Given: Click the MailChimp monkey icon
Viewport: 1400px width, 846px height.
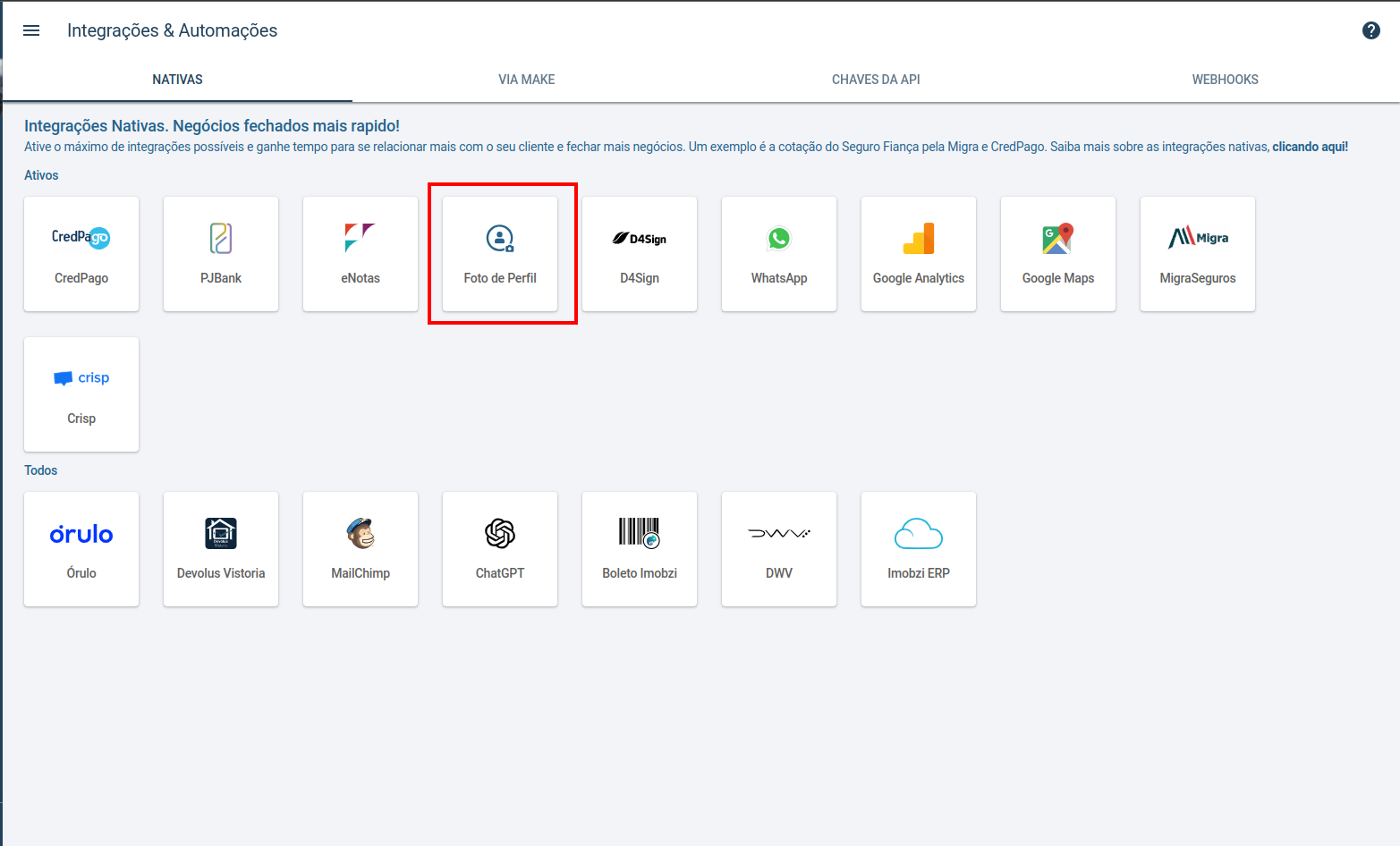Looking at the screenshot, I should pyautogui.click(x=361, y=533).
